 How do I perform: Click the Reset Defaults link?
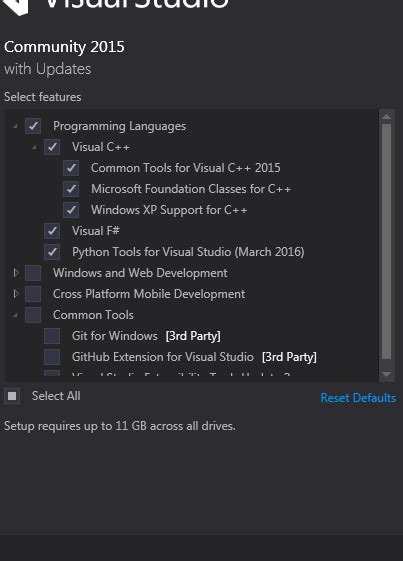(358, 398)
